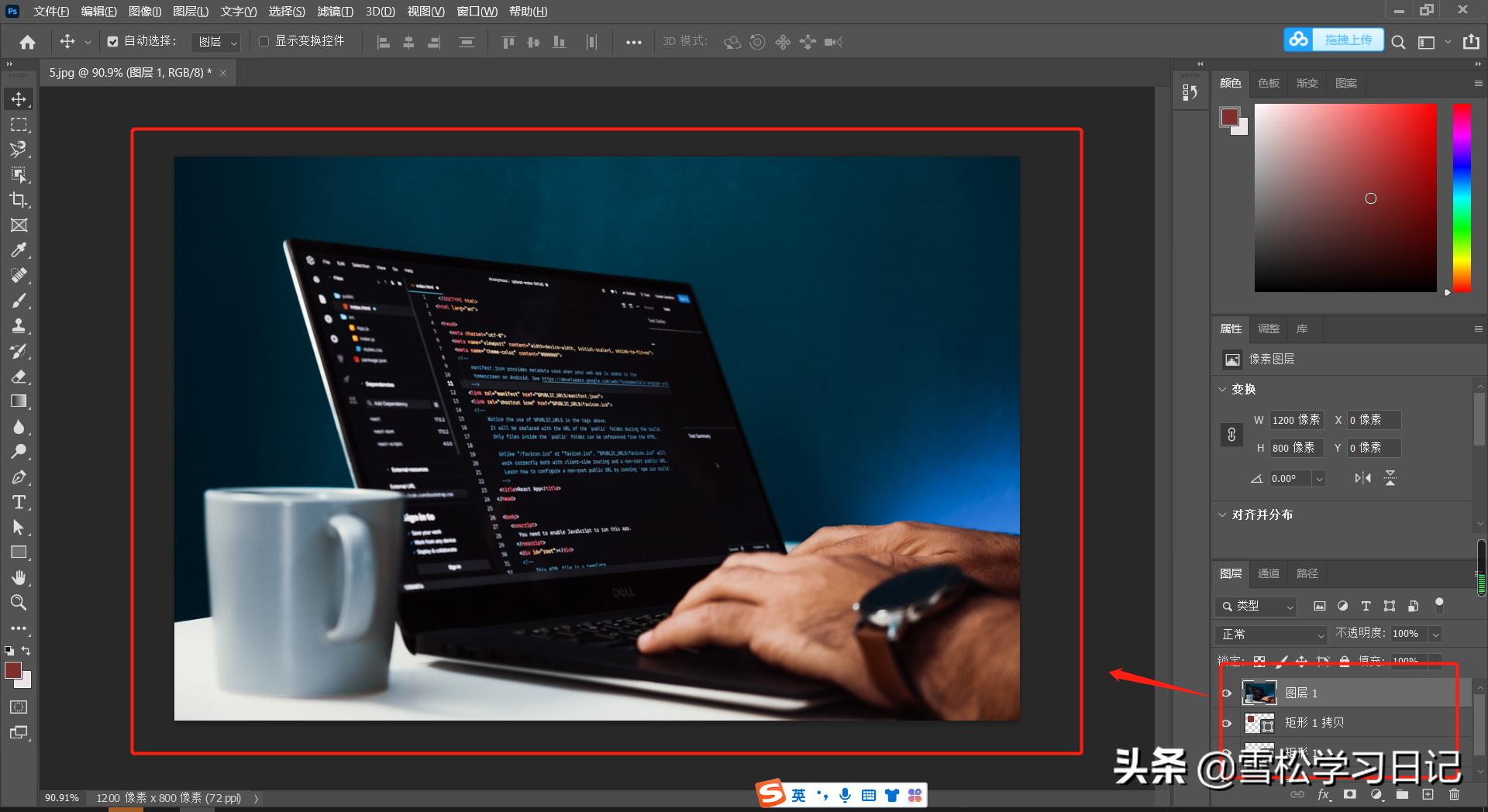1488x812 pixels.
Task: Click the Color panel foreground swatch
Action: (1230, 117)
